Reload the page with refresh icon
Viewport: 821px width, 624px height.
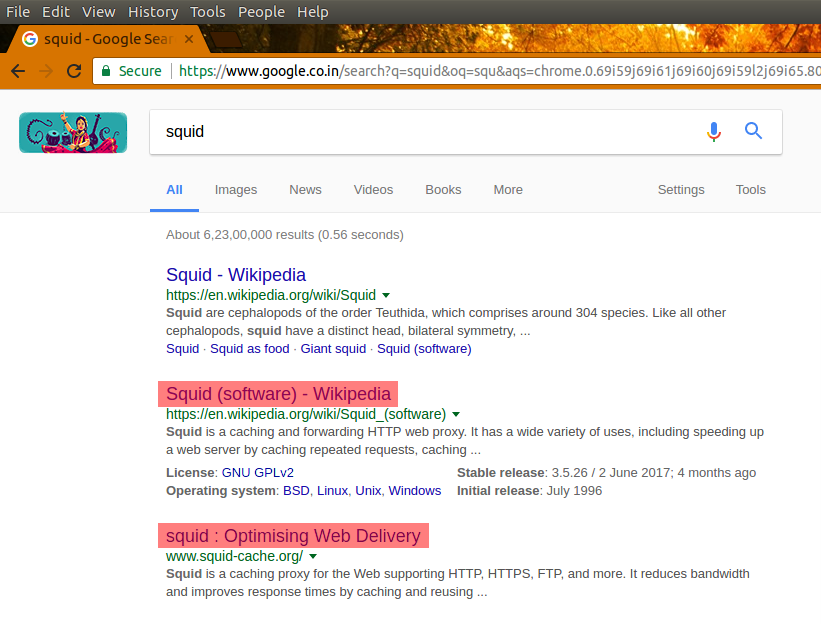click(74, 71)
